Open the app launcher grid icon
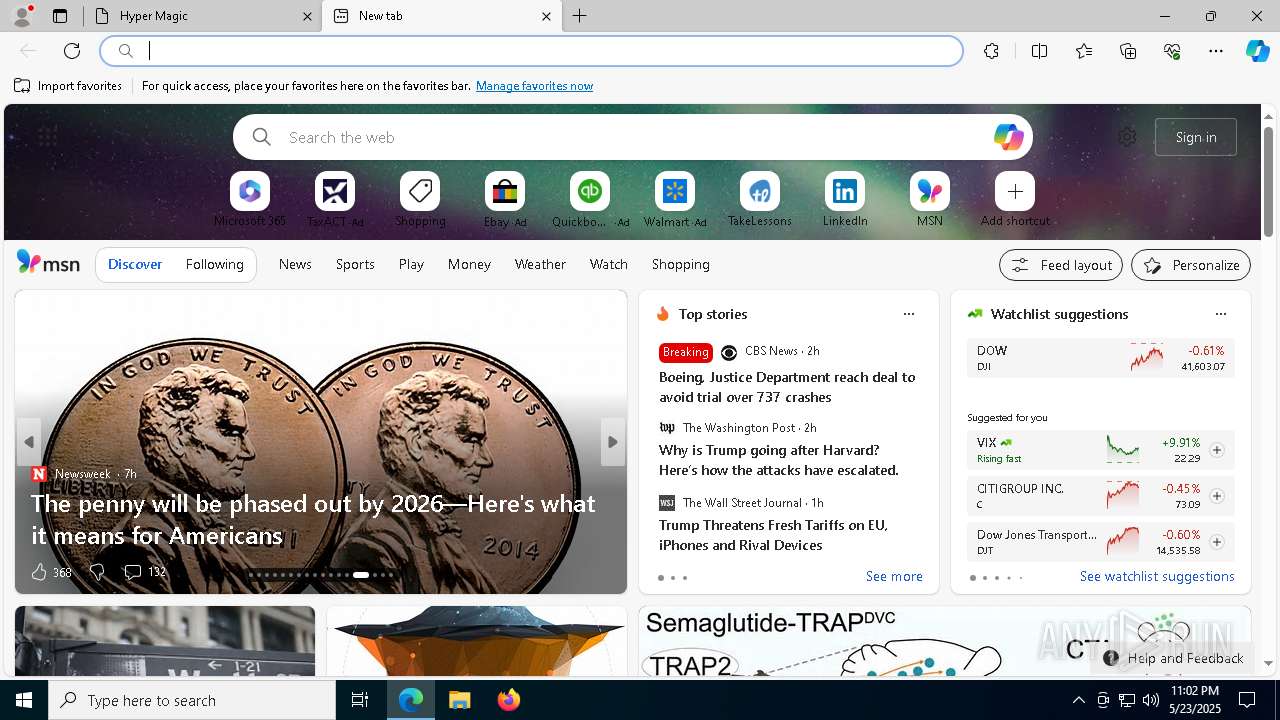The width and height of the screenshot is (1280, 720). click(x=47, y=137)
